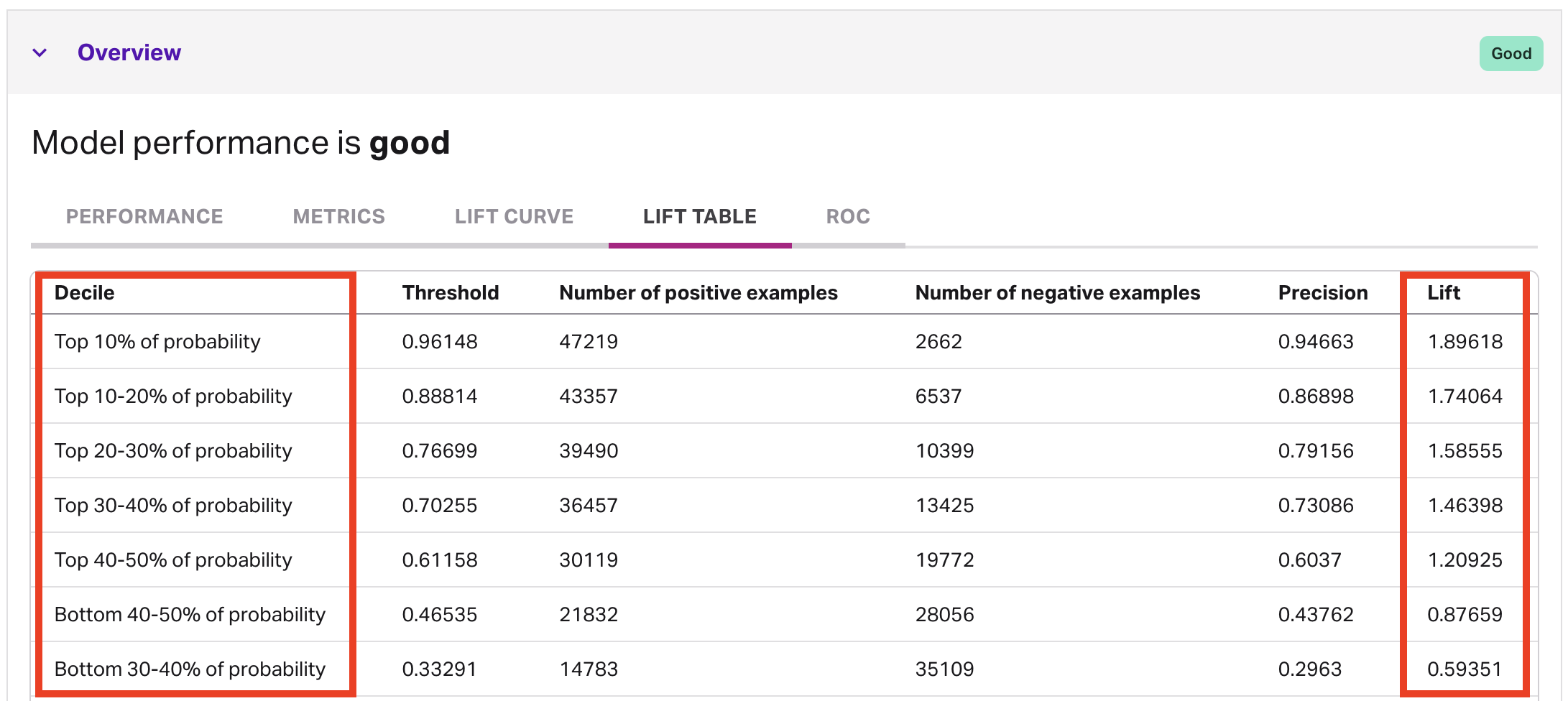Show the Lift Curve tab
The image size is (1568, 701).
click(514, 216)
